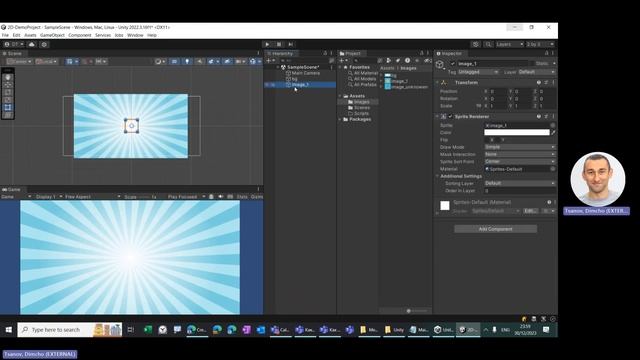
Task: Click the Pause button in Unity toolbar
Action: [x=279, y=44]
